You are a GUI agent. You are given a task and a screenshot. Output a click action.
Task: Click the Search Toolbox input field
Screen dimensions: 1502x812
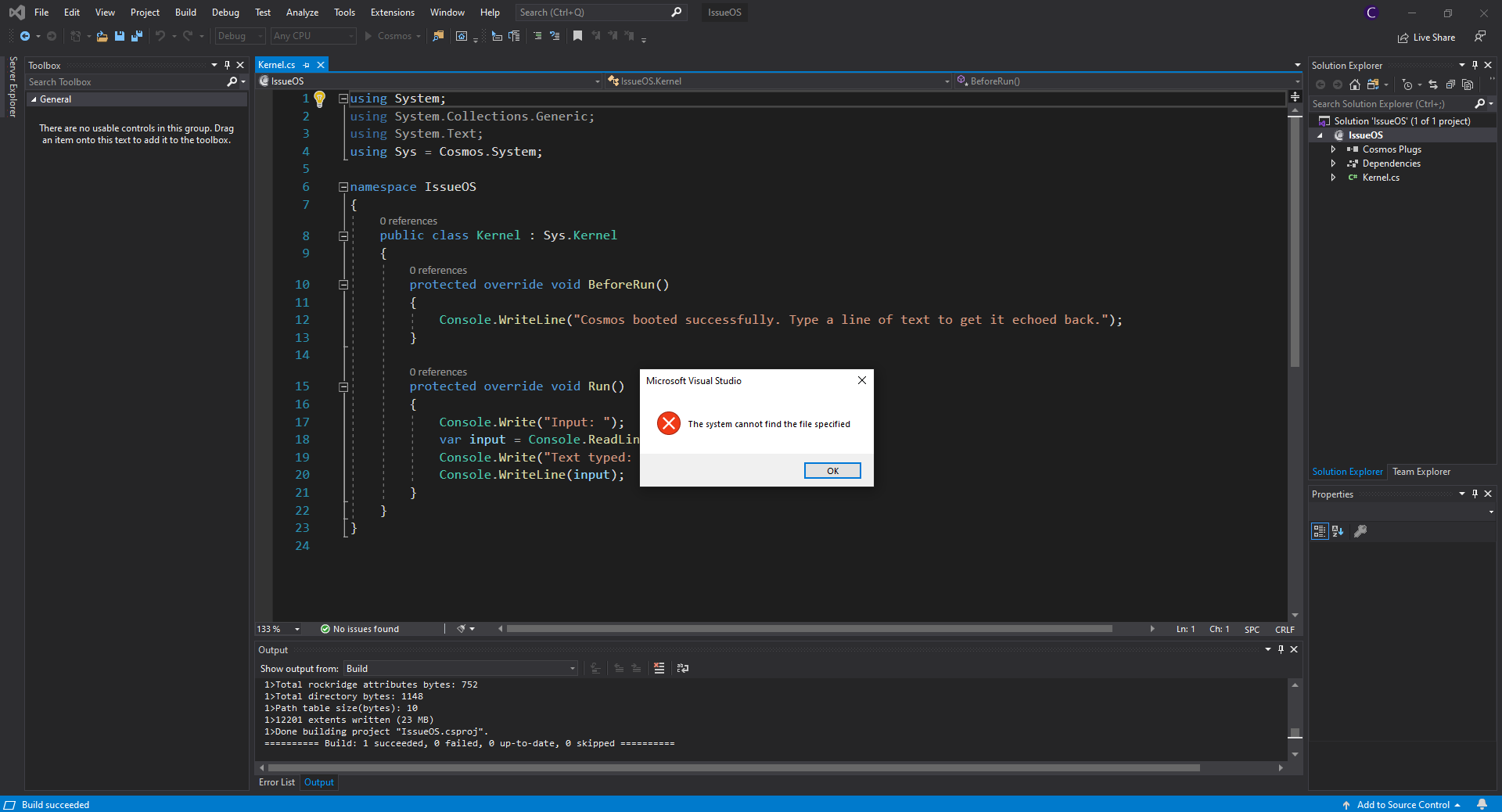[125, 82]
